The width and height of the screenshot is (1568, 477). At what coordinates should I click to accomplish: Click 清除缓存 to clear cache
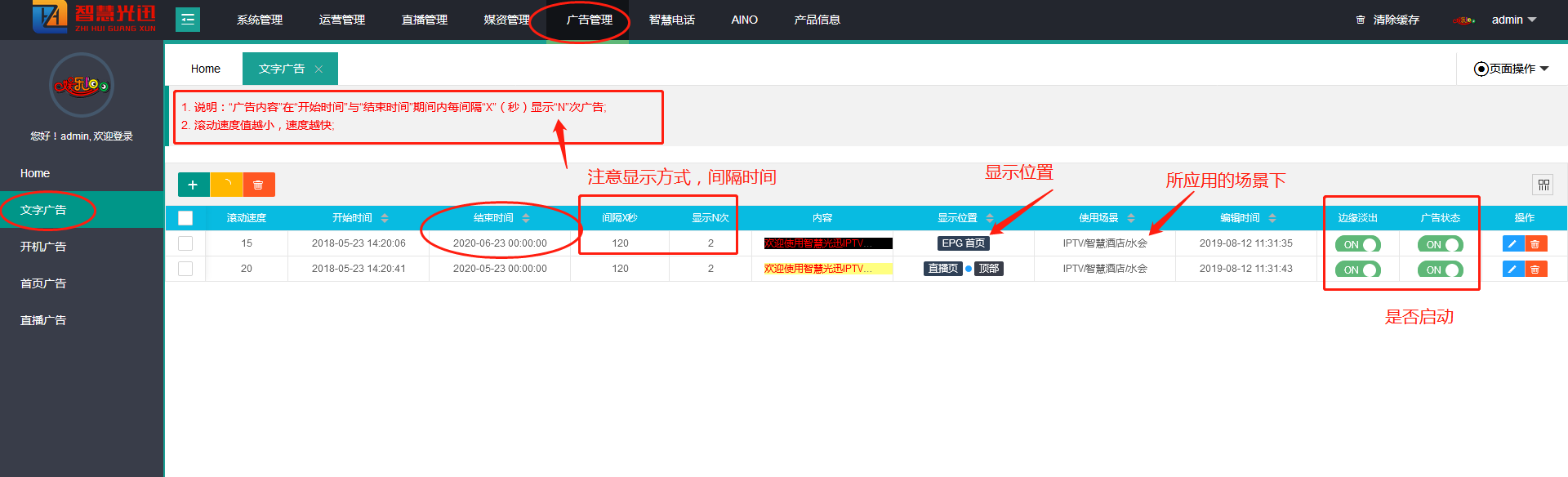pos(1388,20)
